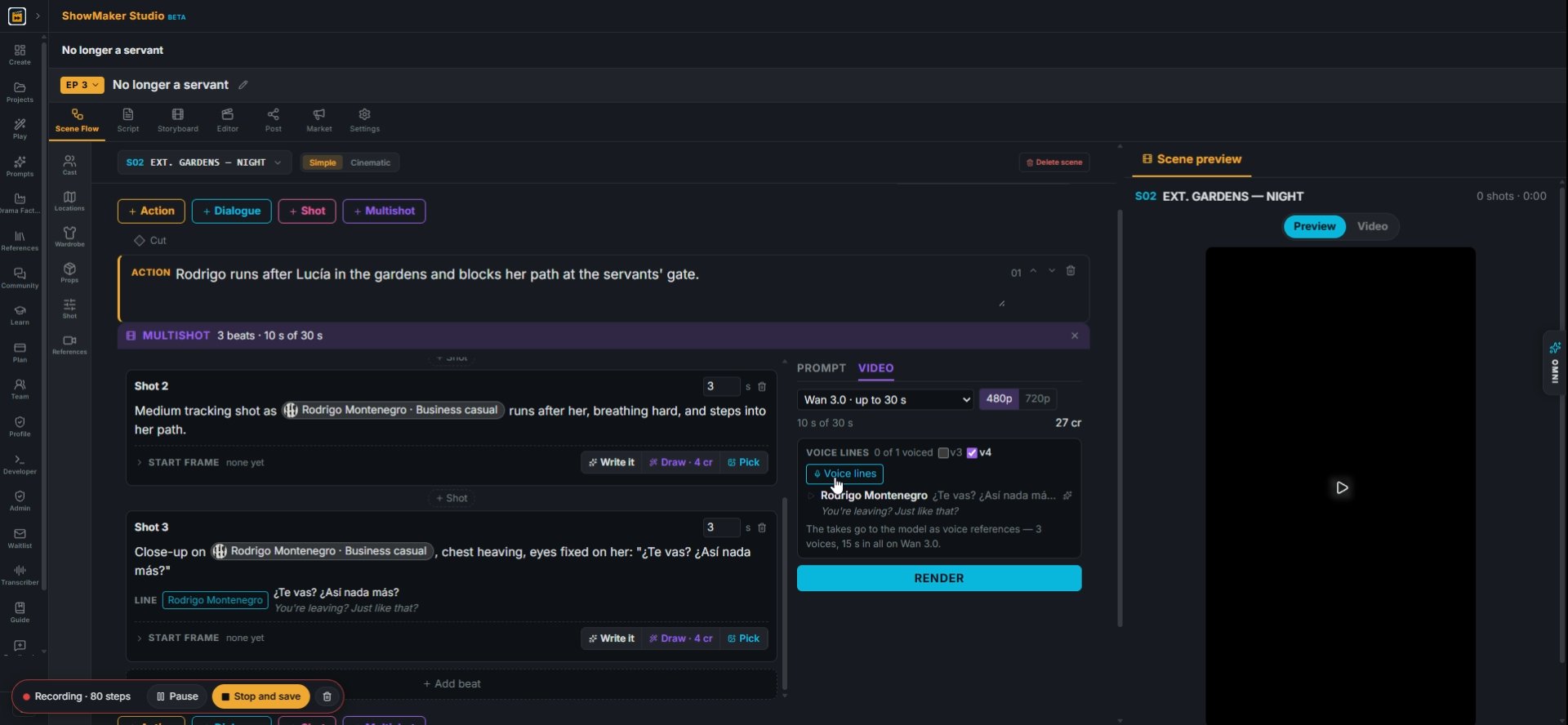The image size is (1568, 725).
Task: Click Stop and save recording
Action: (x=261, y=696)
